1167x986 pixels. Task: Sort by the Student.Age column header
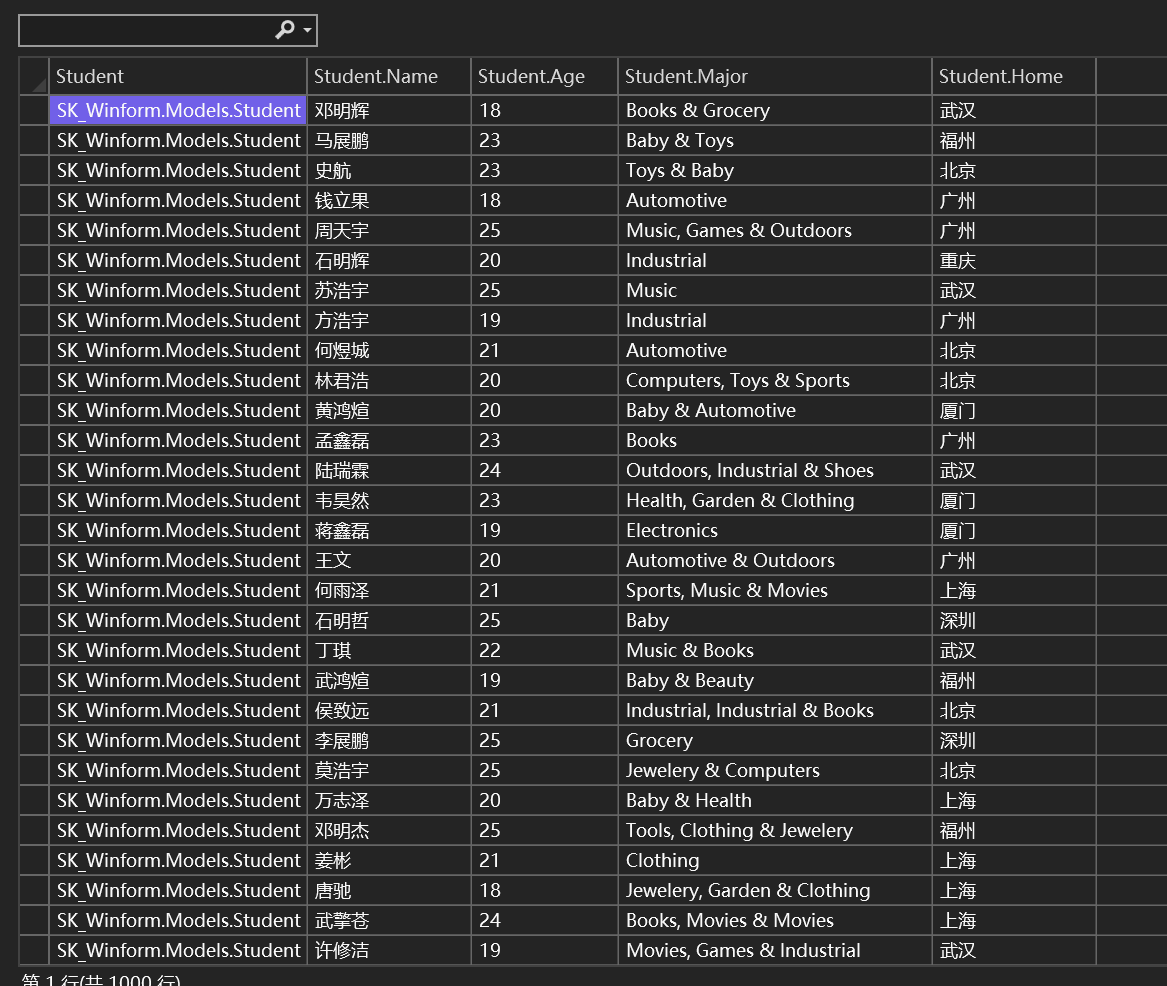[544, 76]
